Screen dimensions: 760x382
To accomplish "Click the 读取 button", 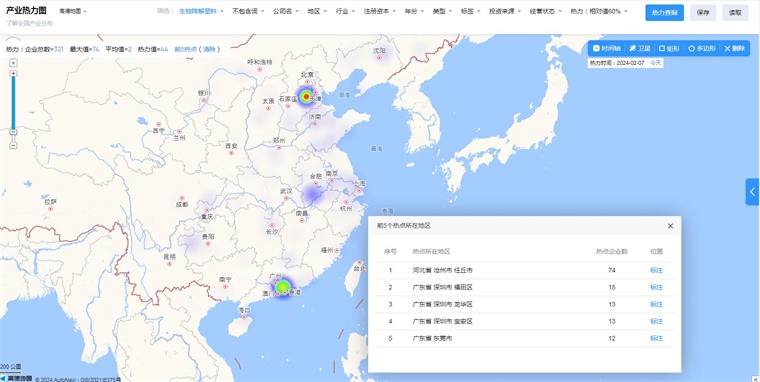I will 735,13.
